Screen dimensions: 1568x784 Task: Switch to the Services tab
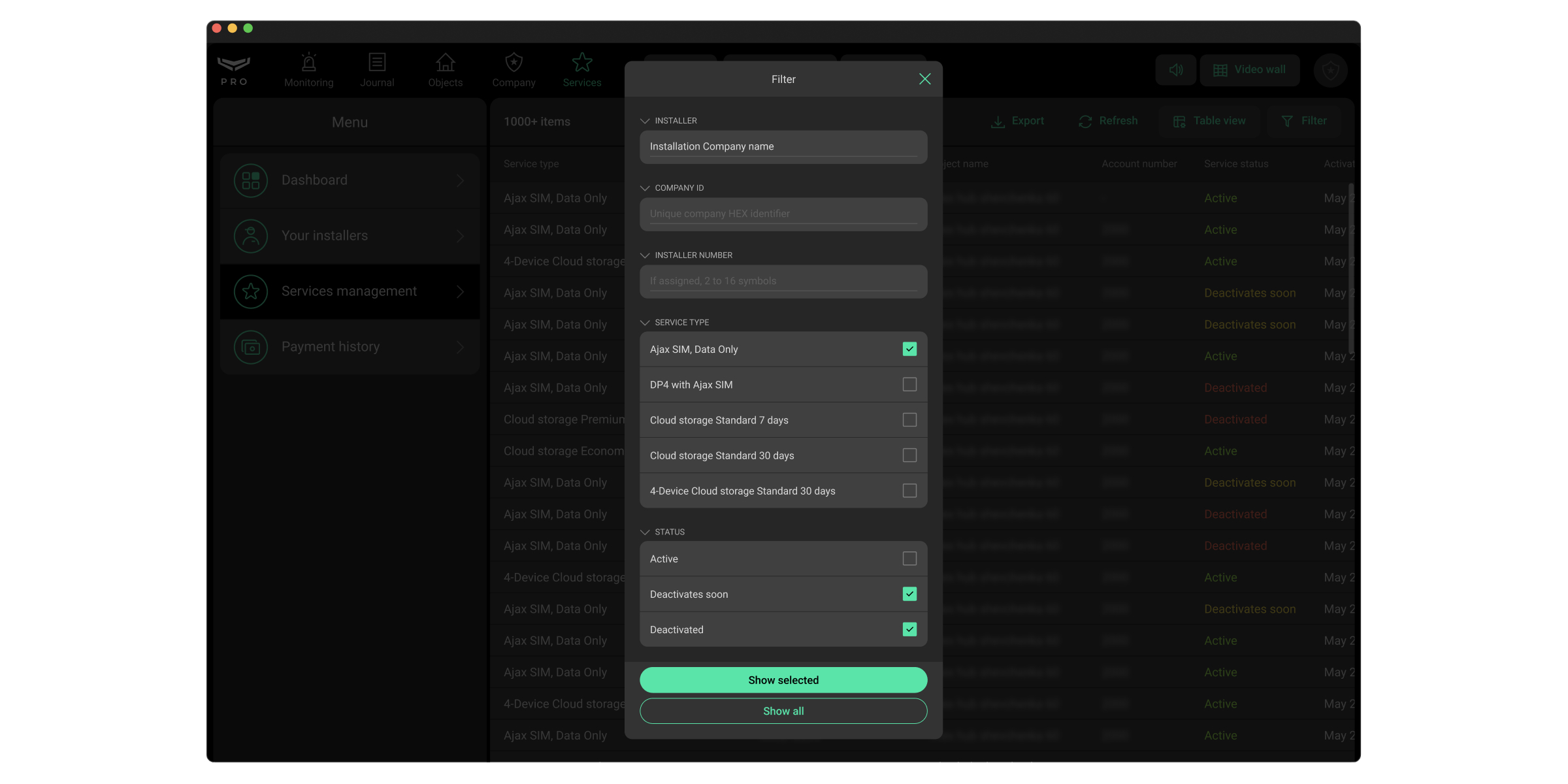[x=581, y=70]
